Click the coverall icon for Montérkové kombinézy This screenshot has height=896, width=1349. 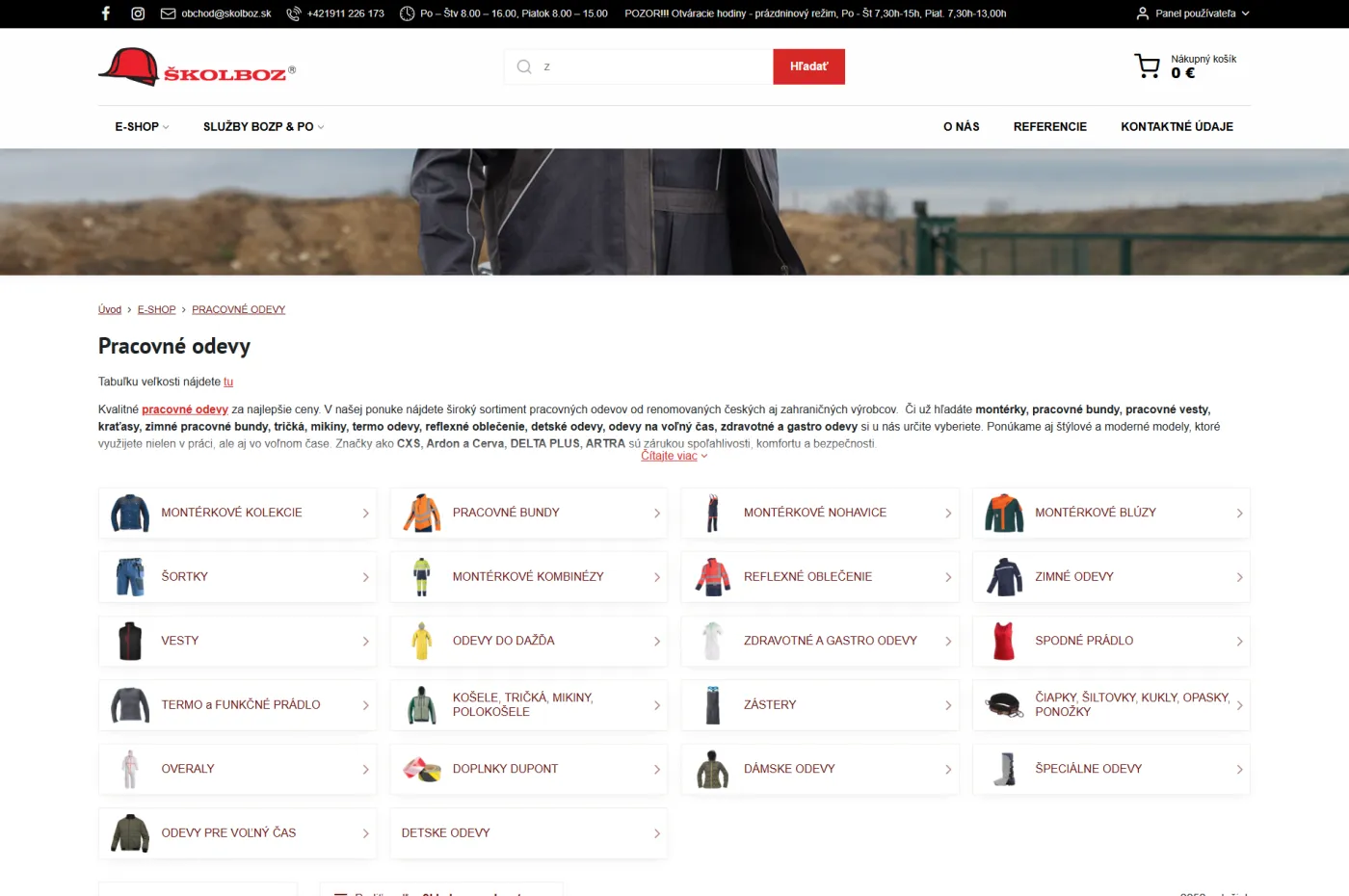421,577
